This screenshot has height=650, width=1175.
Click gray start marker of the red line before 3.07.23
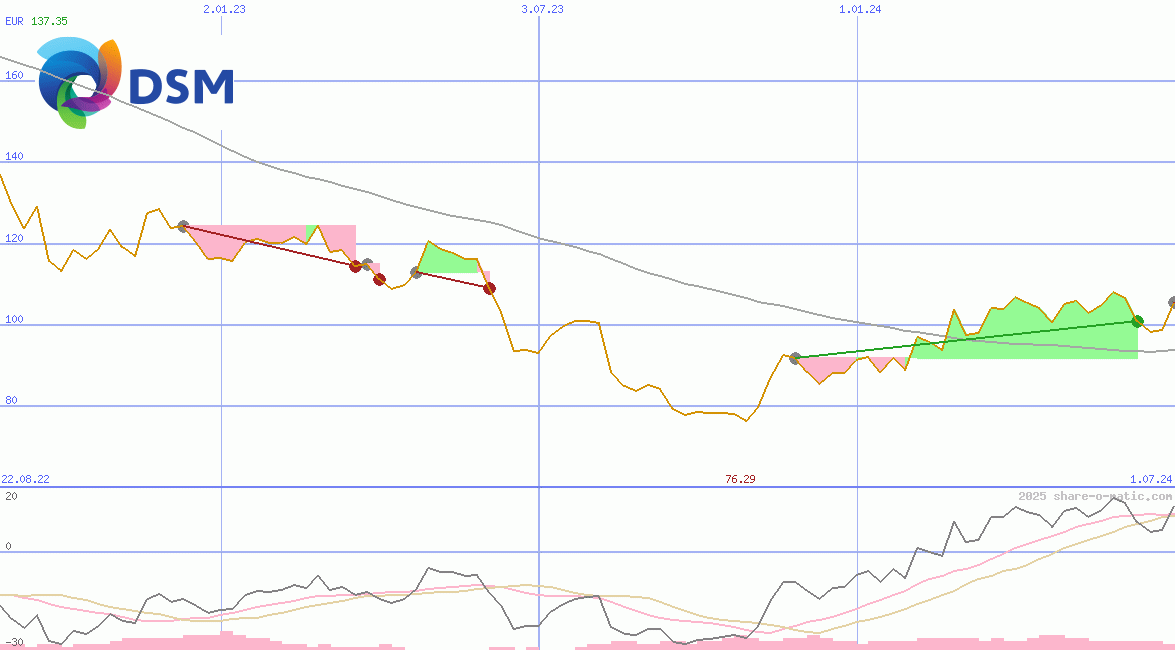[417, 273]
